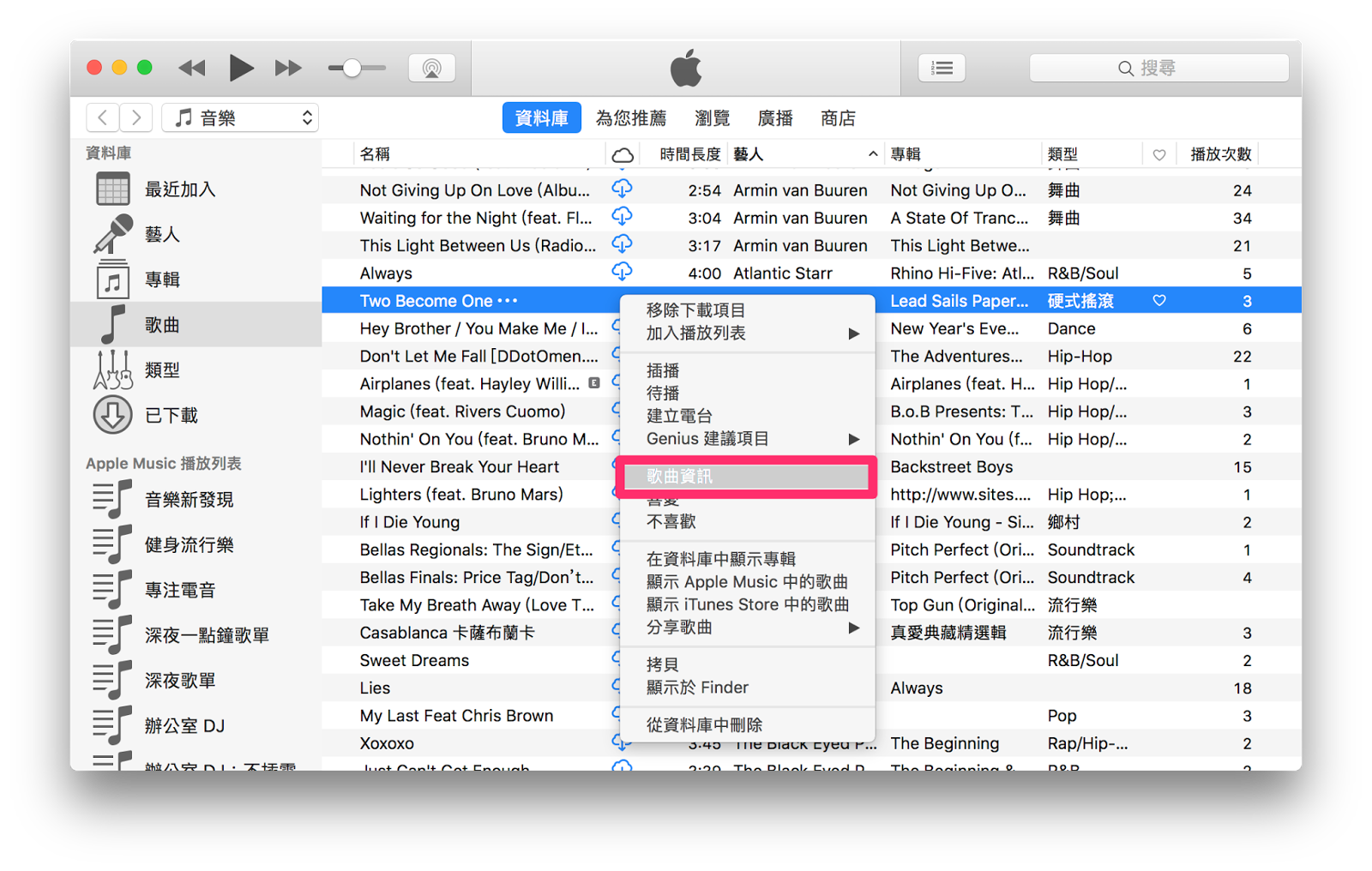Expand 分享歌曲 submenu
1372x871 pixels.
click(747, 628)
